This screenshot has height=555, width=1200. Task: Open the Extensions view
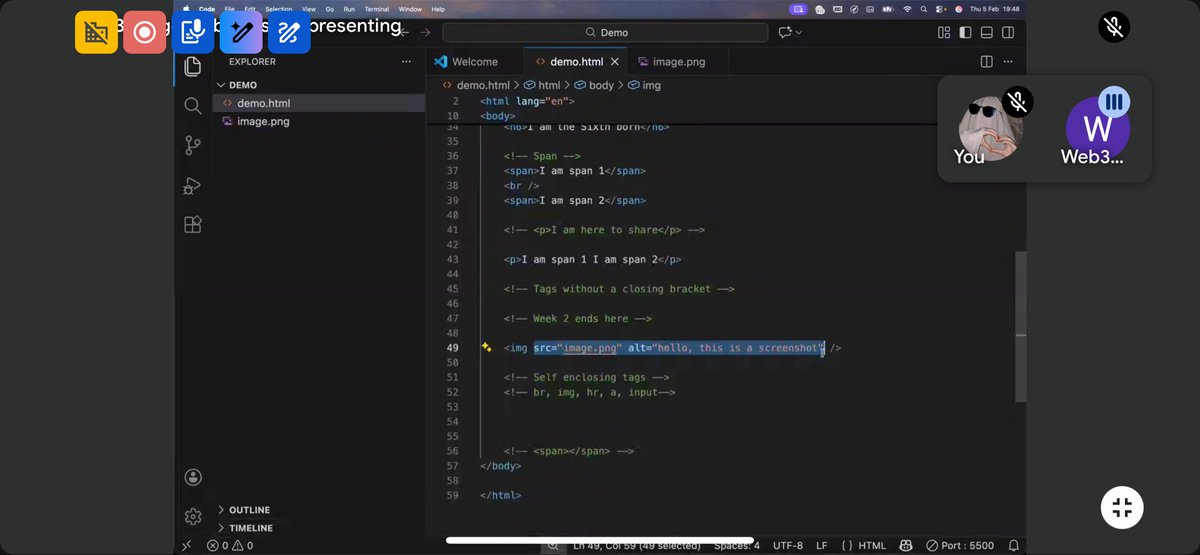coord(193,225)
